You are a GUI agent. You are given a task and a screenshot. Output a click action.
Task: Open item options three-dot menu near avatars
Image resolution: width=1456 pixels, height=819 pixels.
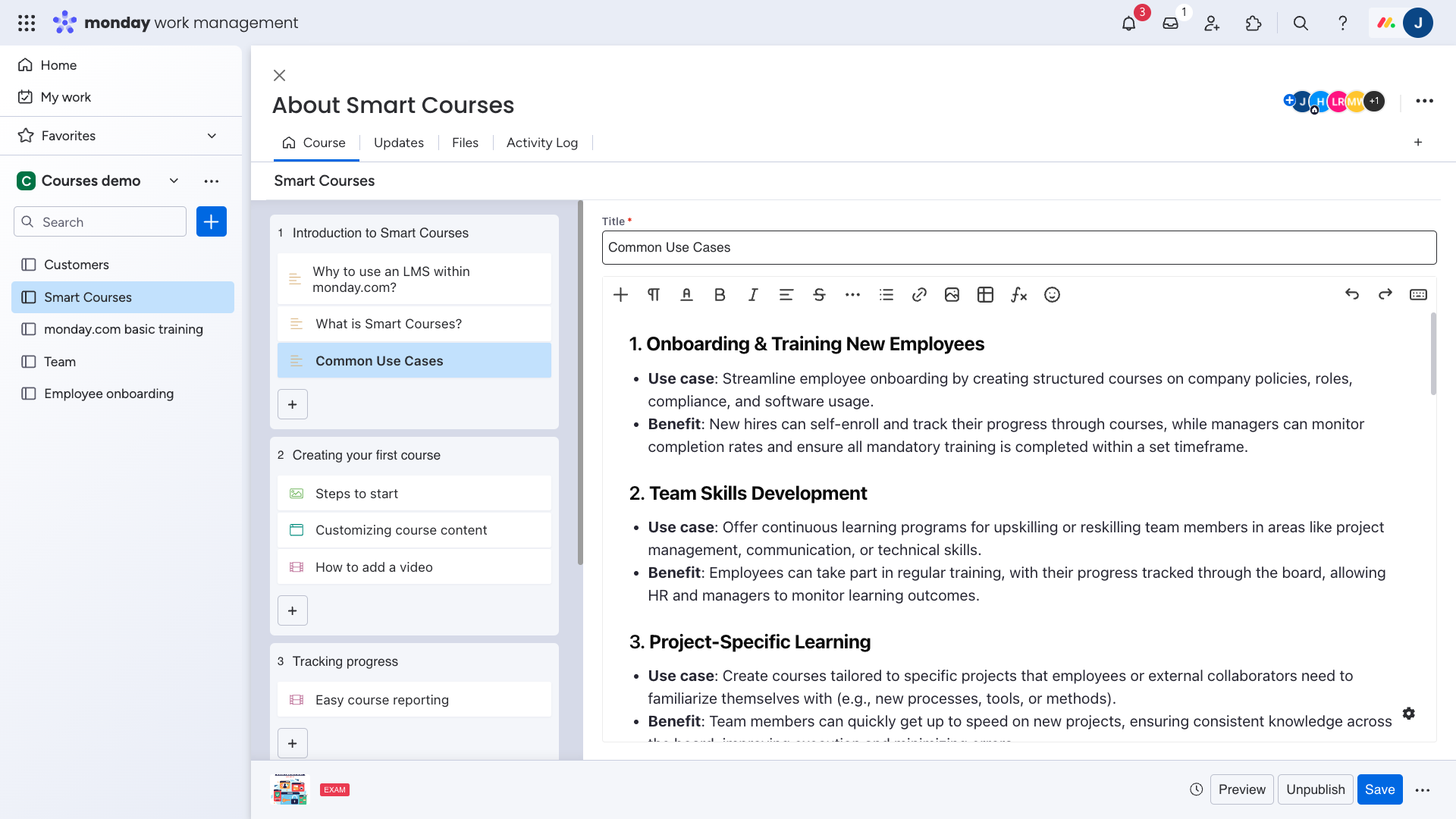[x=1425, y=101]
